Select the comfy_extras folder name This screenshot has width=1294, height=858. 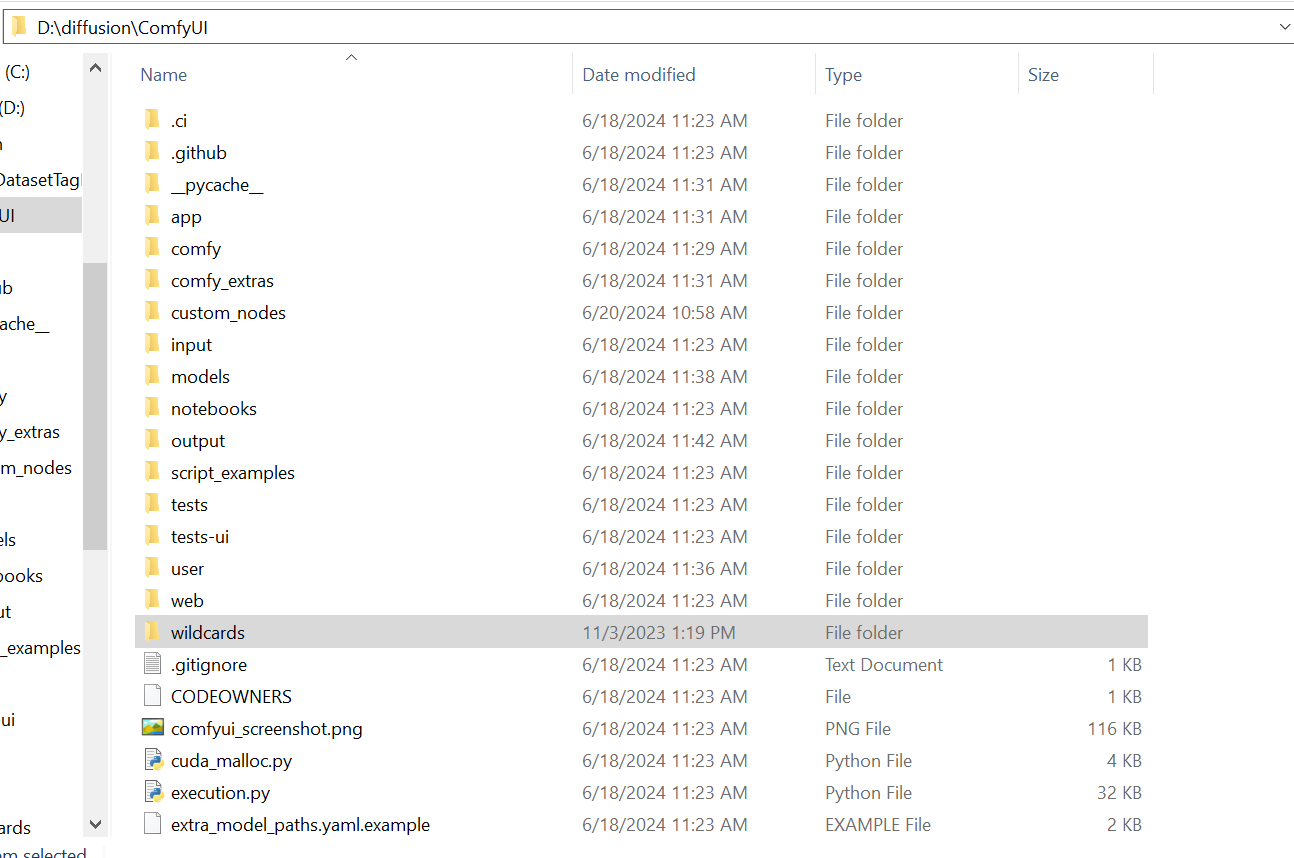(x=222, y=281)
